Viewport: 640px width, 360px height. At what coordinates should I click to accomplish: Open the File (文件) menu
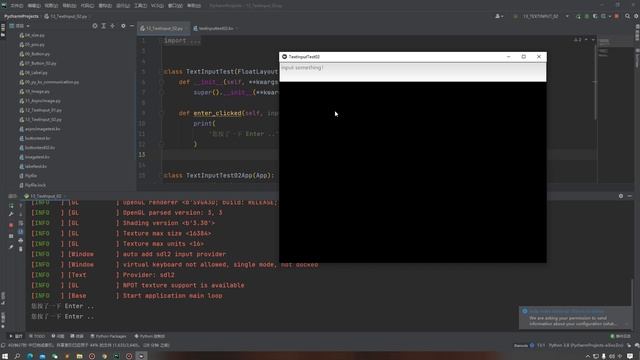[x=17, y=6]
